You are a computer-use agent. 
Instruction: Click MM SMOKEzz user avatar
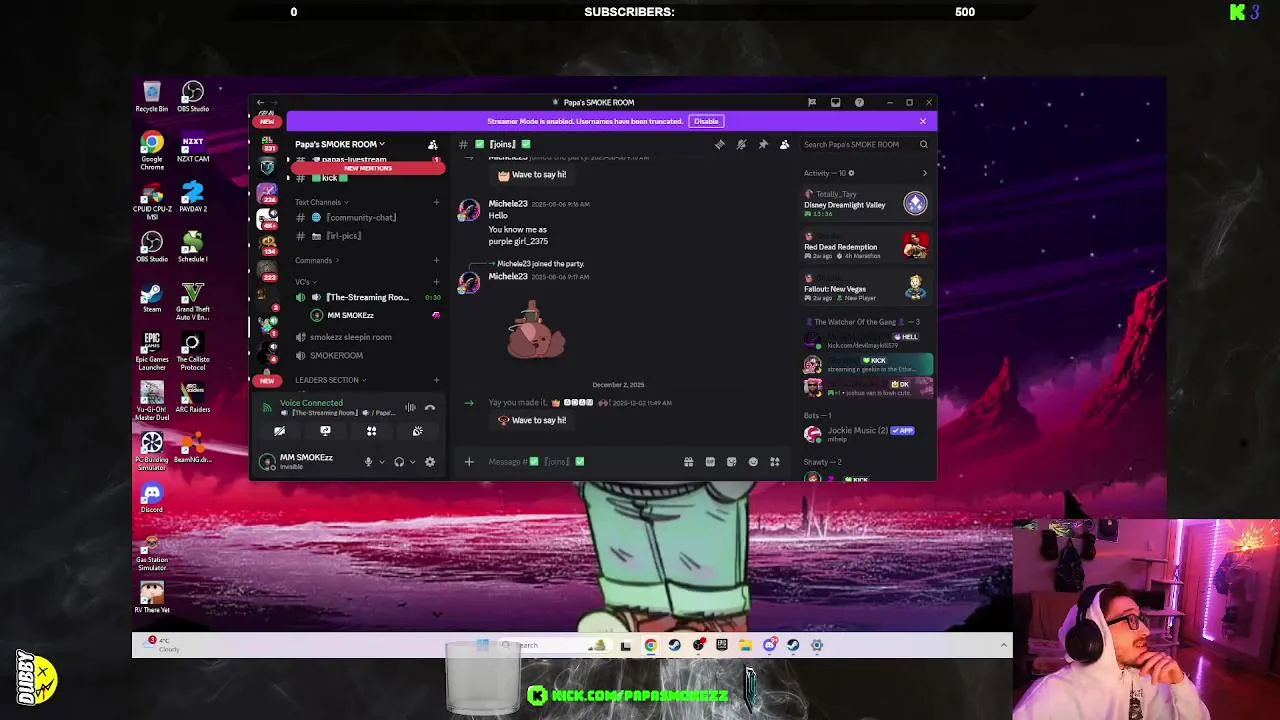pyautogui.click(x=267, y=461)
